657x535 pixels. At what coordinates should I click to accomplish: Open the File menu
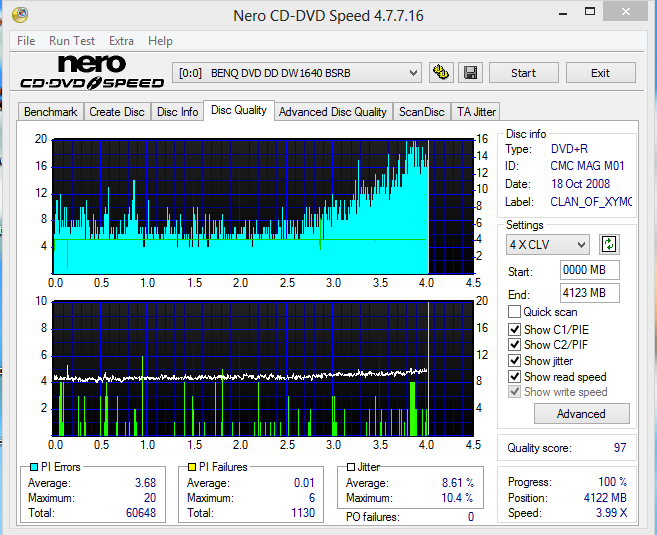(x=26, y=41)
